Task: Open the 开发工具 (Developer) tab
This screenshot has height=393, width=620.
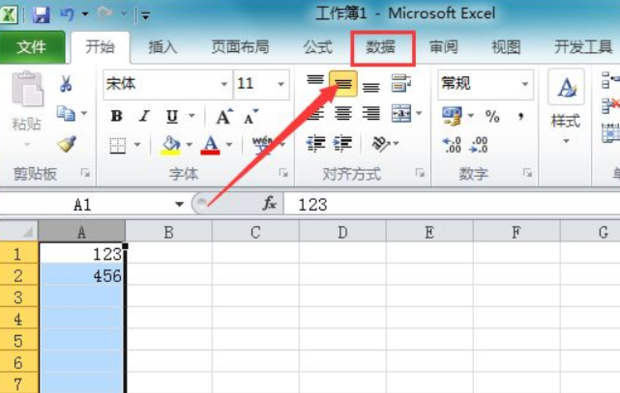Action: 583,47
